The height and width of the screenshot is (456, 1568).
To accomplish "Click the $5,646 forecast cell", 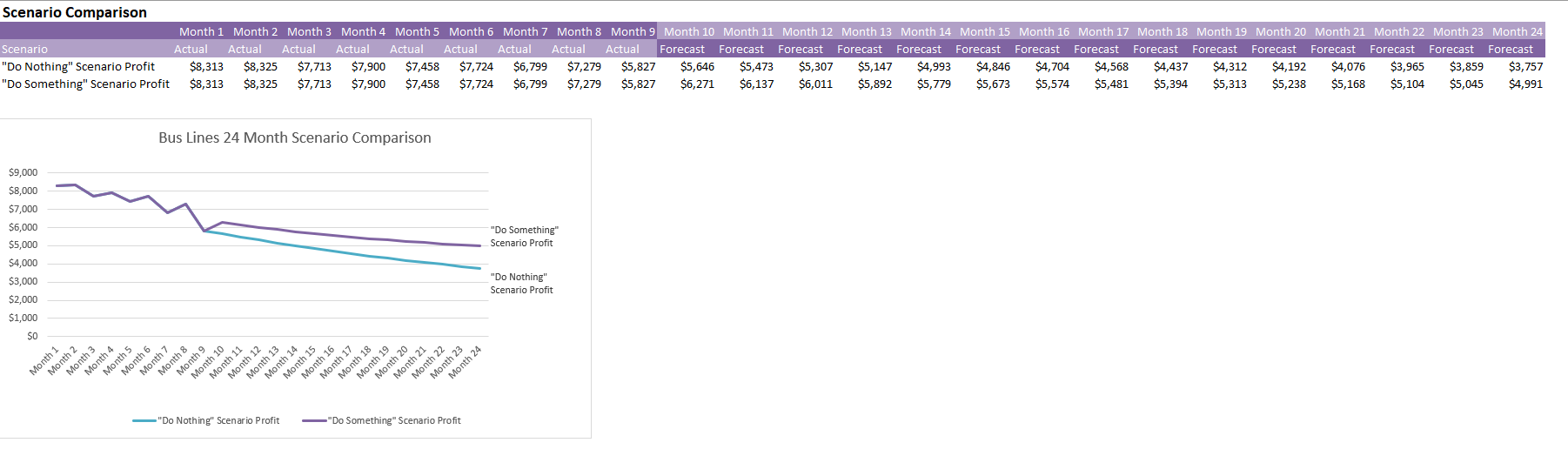I will pyautogui.click(x=697, y=67).
